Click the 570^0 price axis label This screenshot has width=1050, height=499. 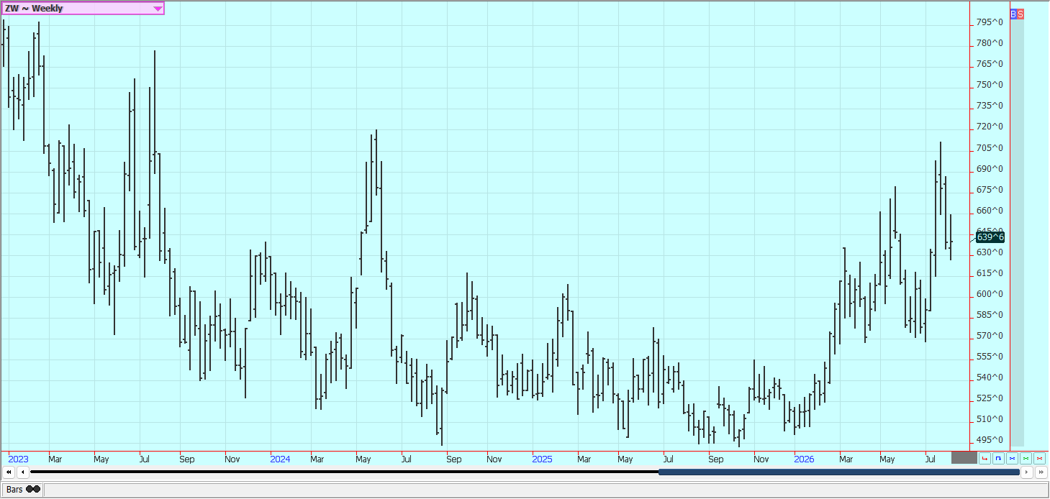[x=990, y=336]
